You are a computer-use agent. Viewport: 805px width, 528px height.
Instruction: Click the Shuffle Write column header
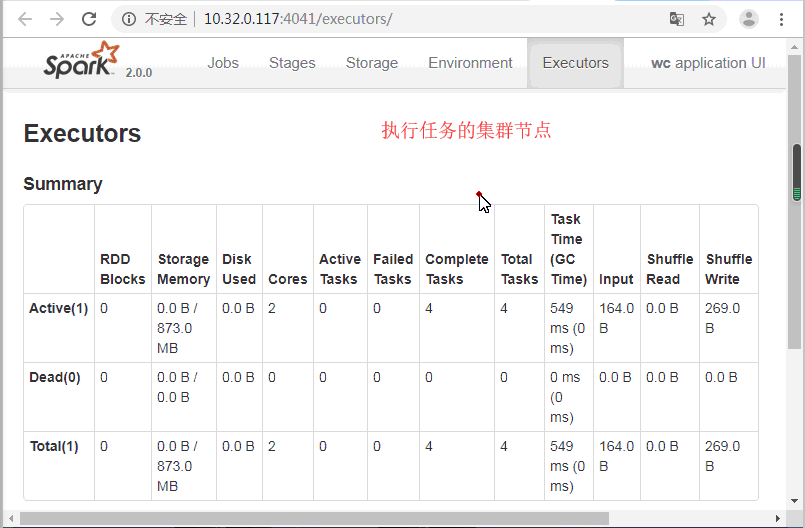click(x=728, y=269)
